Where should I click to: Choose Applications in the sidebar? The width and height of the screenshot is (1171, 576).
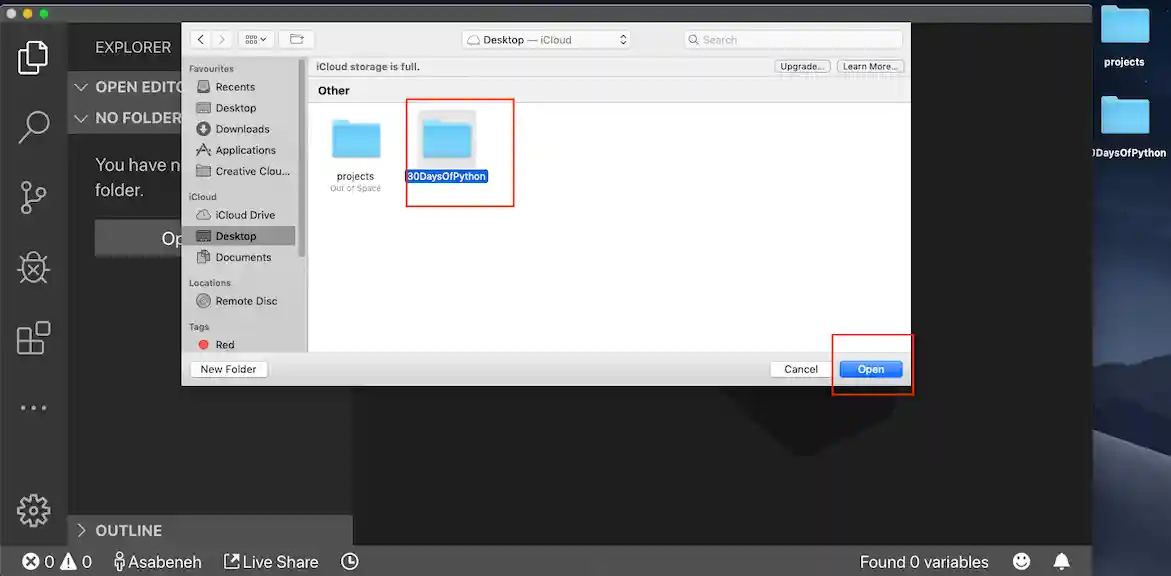(x=241, y=149)
